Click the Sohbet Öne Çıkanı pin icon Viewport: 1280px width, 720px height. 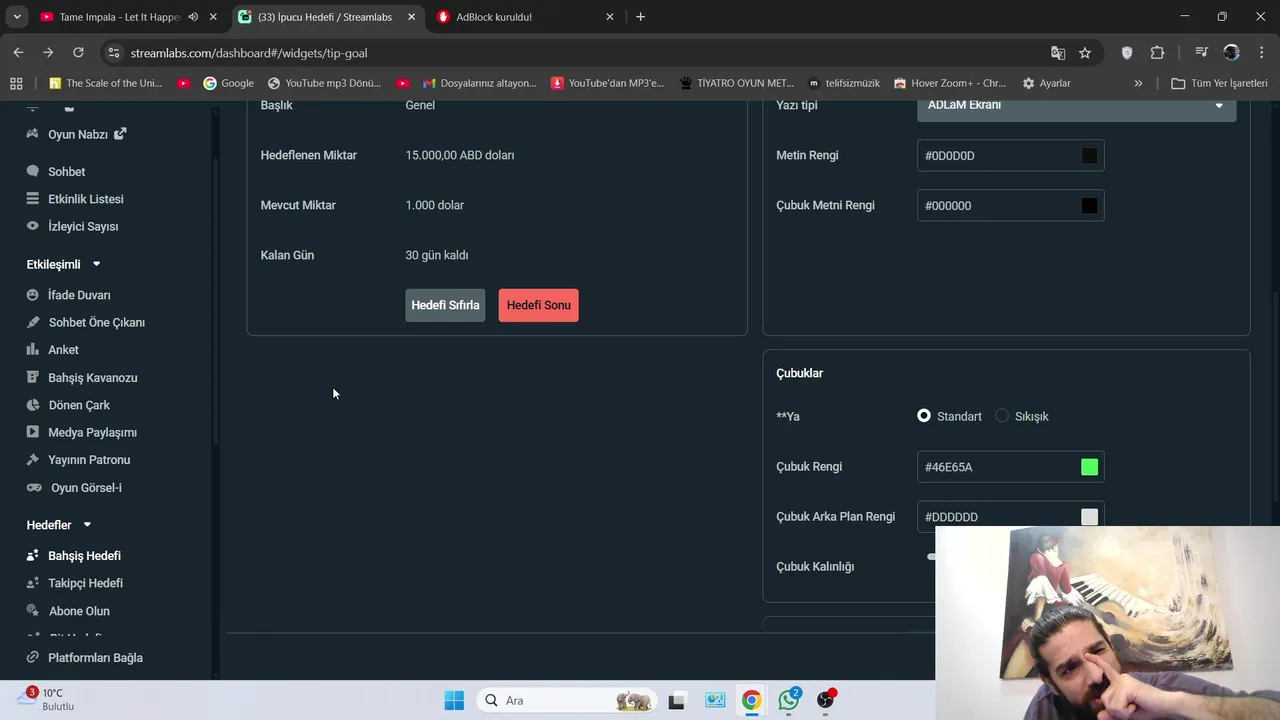[x=33, y=322]
